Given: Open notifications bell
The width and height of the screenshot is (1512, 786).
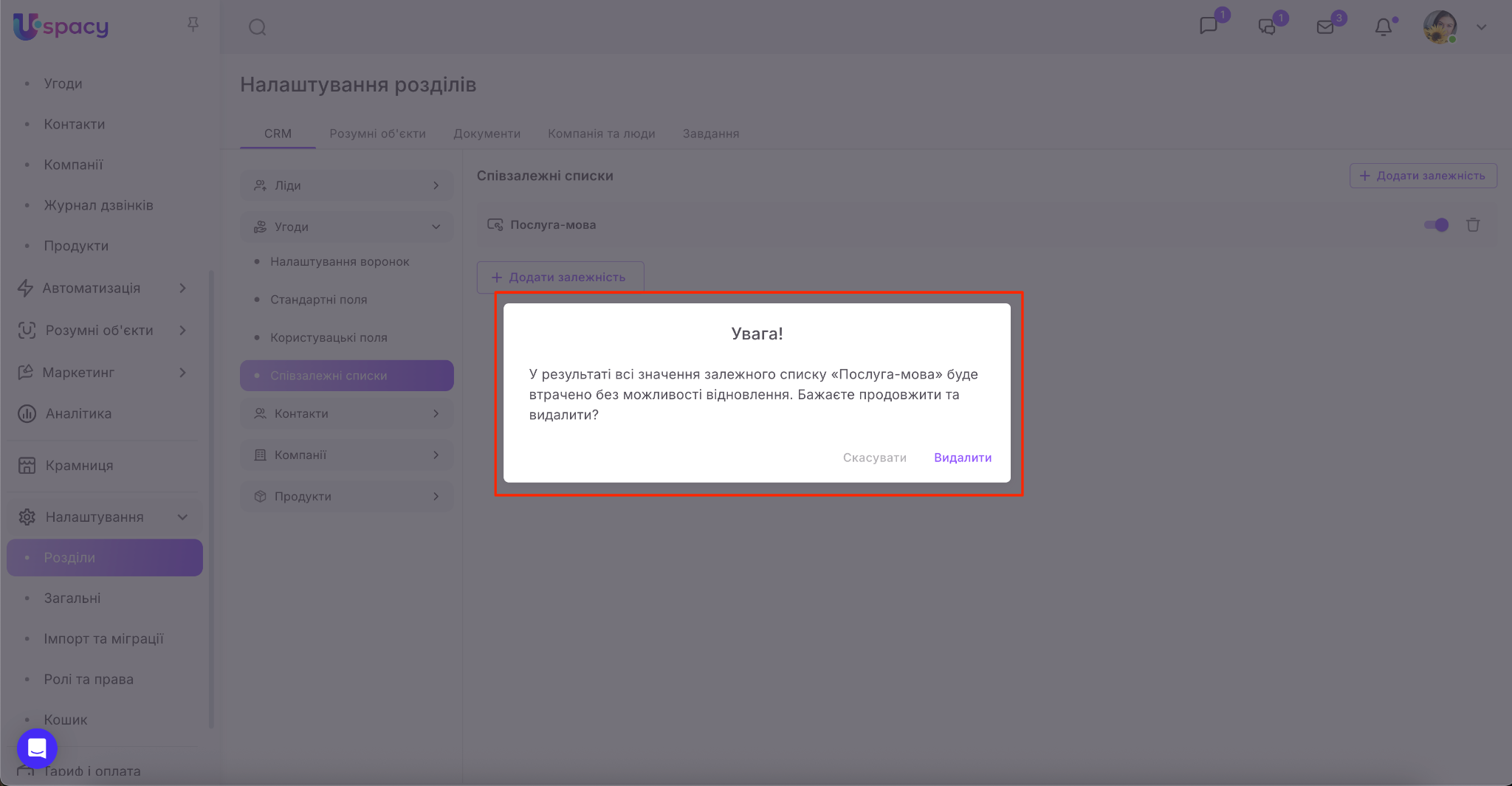Looking at the screenshot, I should click(1383, 27).
